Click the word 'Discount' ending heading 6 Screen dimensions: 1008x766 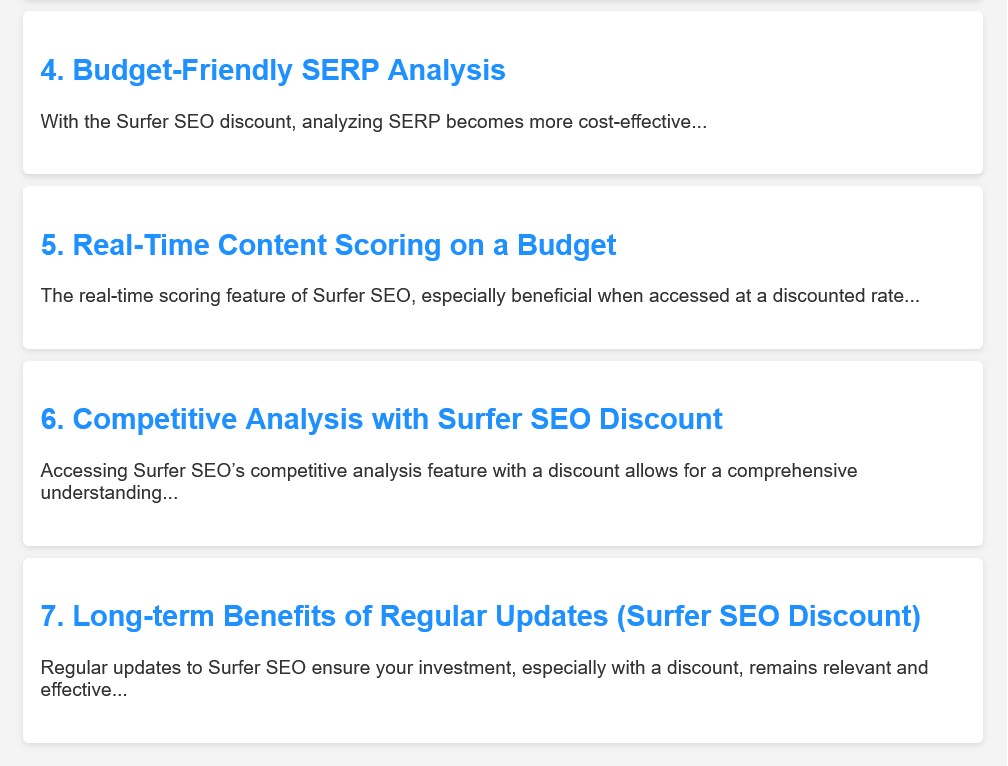661,419
